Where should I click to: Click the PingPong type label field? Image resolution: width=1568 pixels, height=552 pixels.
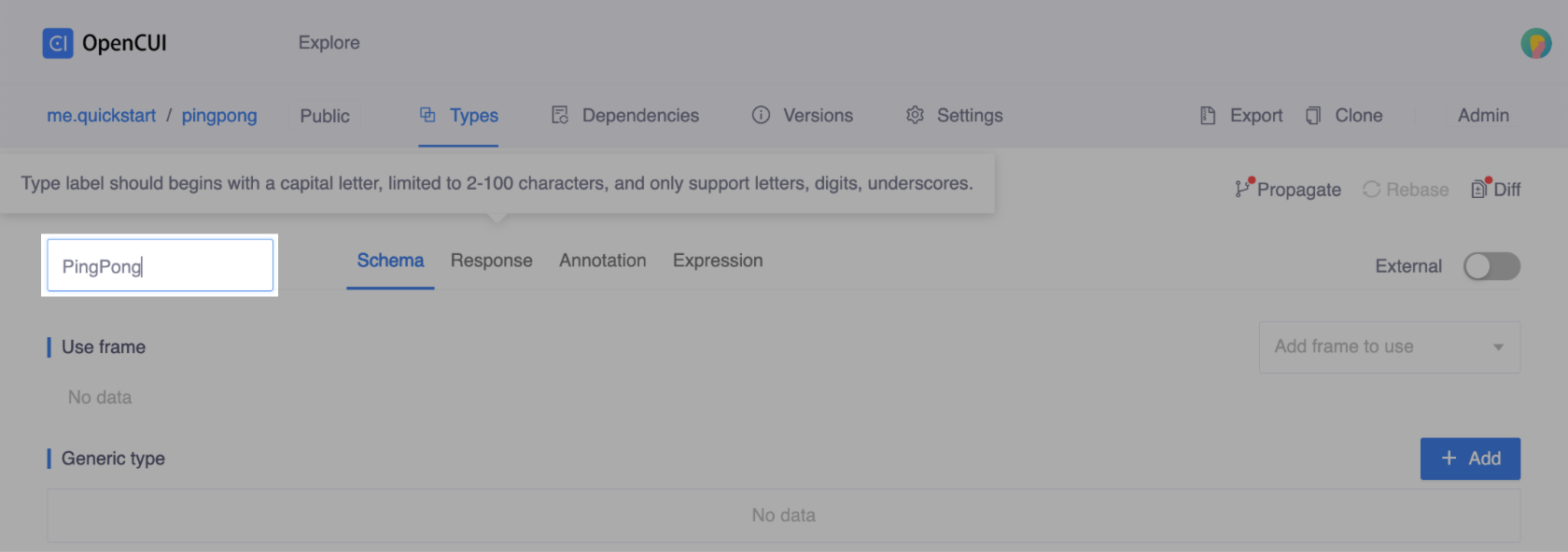coord(160,266)
